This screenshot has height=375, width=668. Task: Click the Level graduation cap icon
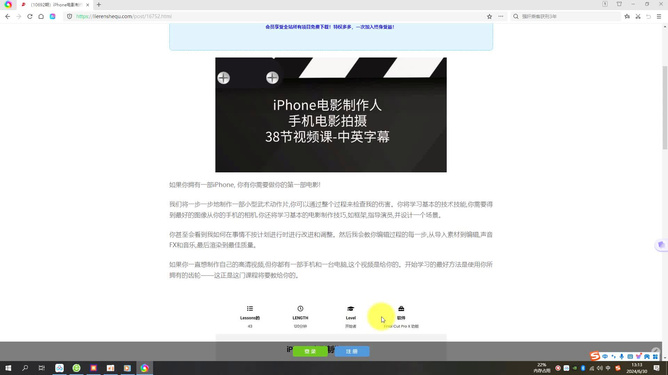[351, 309]
